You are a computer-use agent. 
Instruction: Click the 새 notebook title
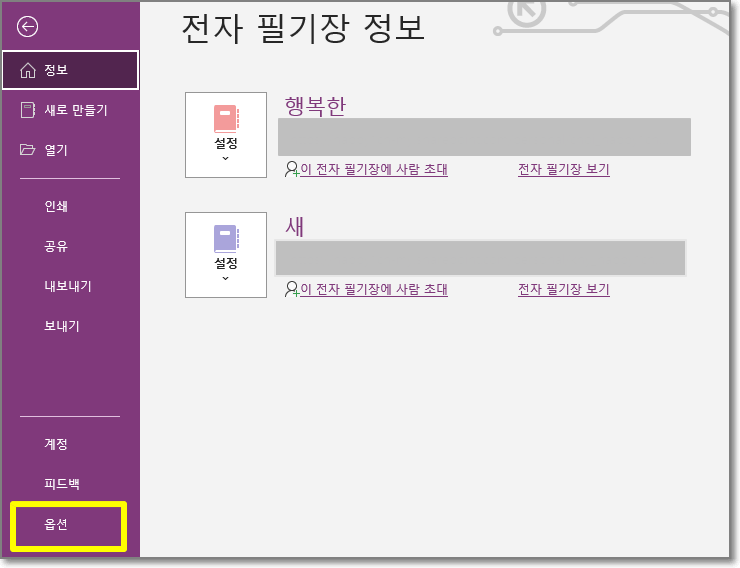point(295,226)
